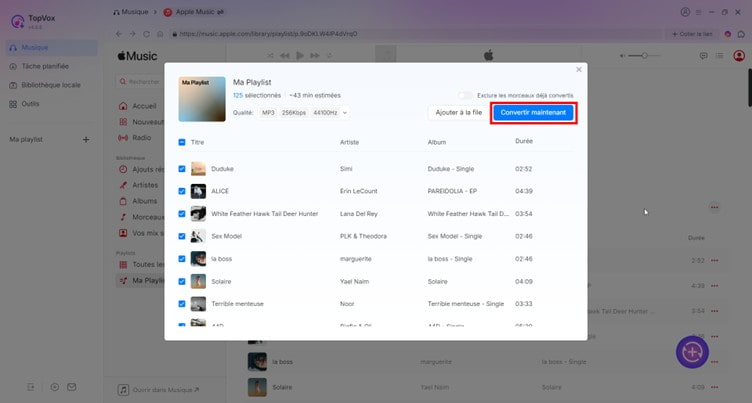Open Albums in Apple Music sidebar
The width and height of the screenshot is (752, 403).
(x=140, y=201)
